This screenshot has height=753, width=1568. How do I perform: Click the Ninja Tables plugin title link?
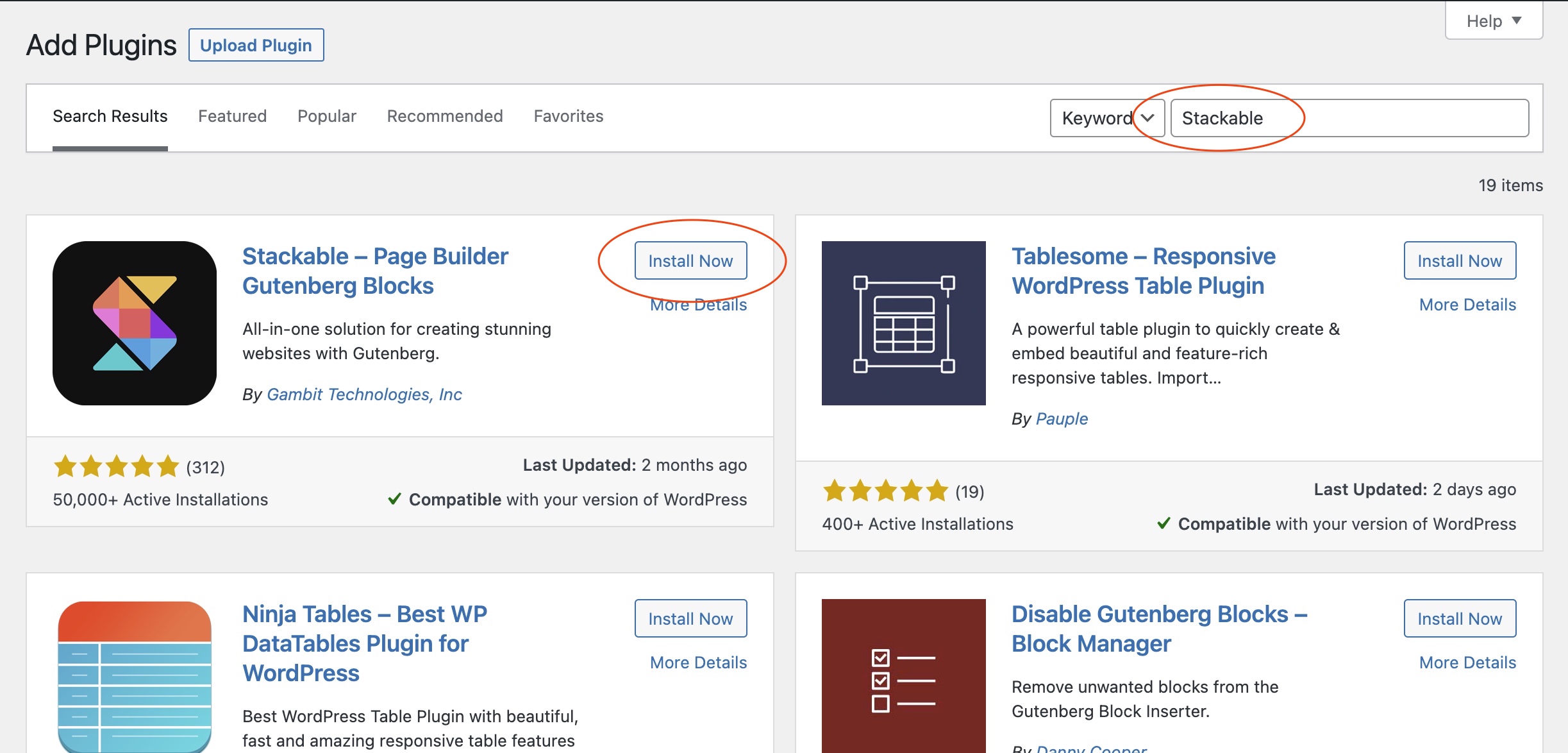tap(365, 643)
